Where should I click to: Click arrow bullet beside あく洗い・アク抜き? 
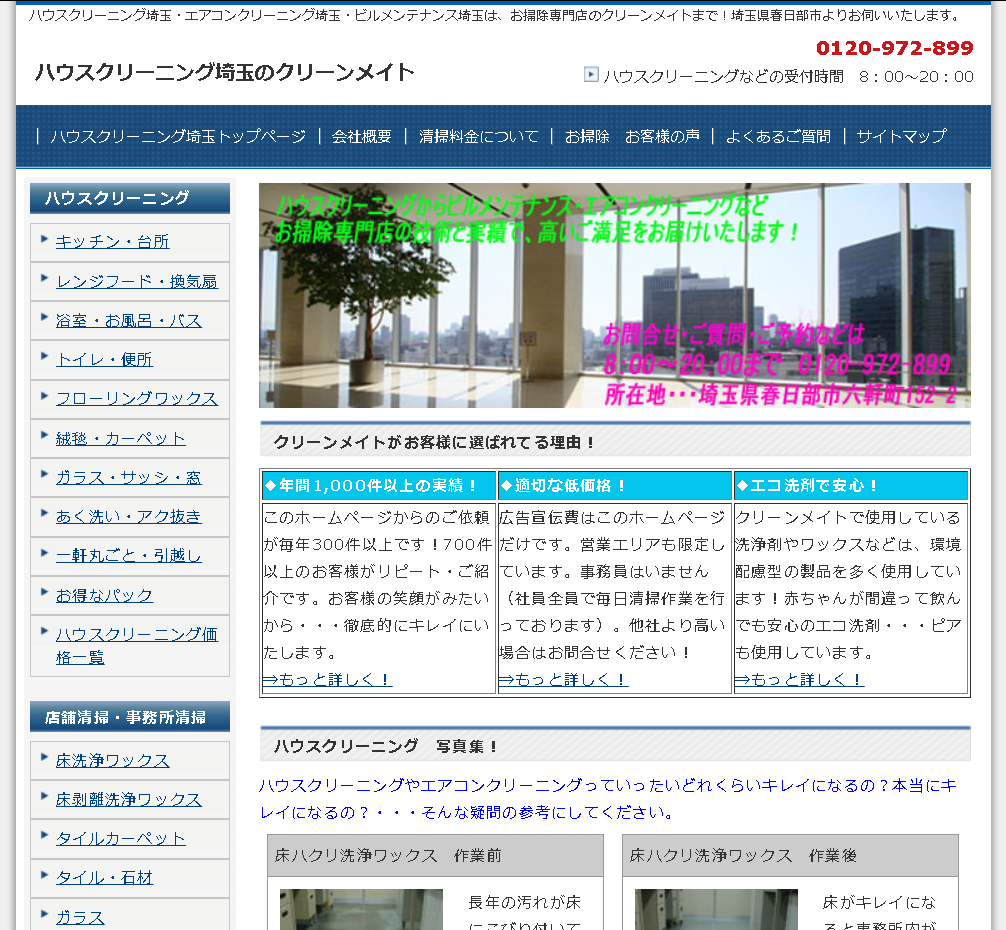click(x=44, y=514)
